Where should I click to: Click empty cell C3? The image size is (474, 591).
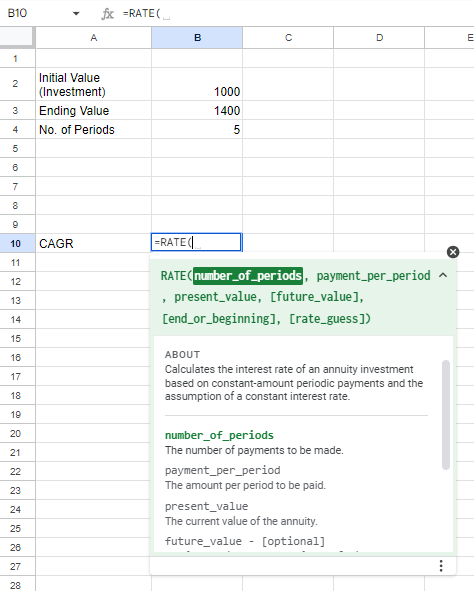coord(288,110)
